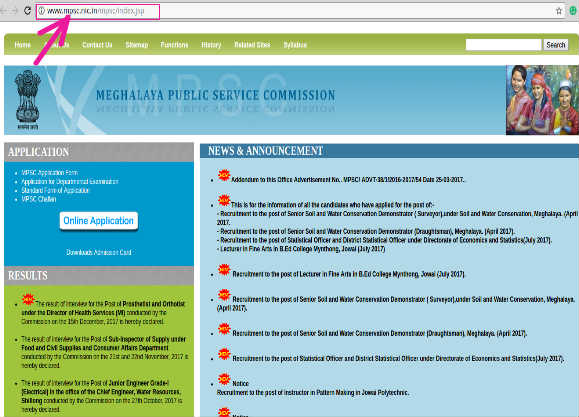
Task: Open the Syllabus menu item
Action: [x=295, y=45]
